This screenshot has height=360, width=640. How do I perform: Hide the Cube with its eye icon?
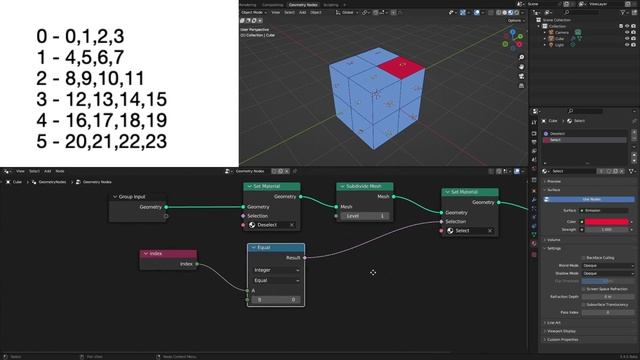[x=627, y=39]
